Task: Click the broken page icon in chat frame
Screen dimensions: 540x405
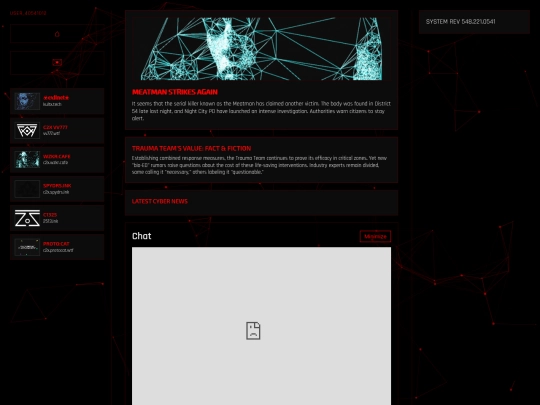Action: 253,331
